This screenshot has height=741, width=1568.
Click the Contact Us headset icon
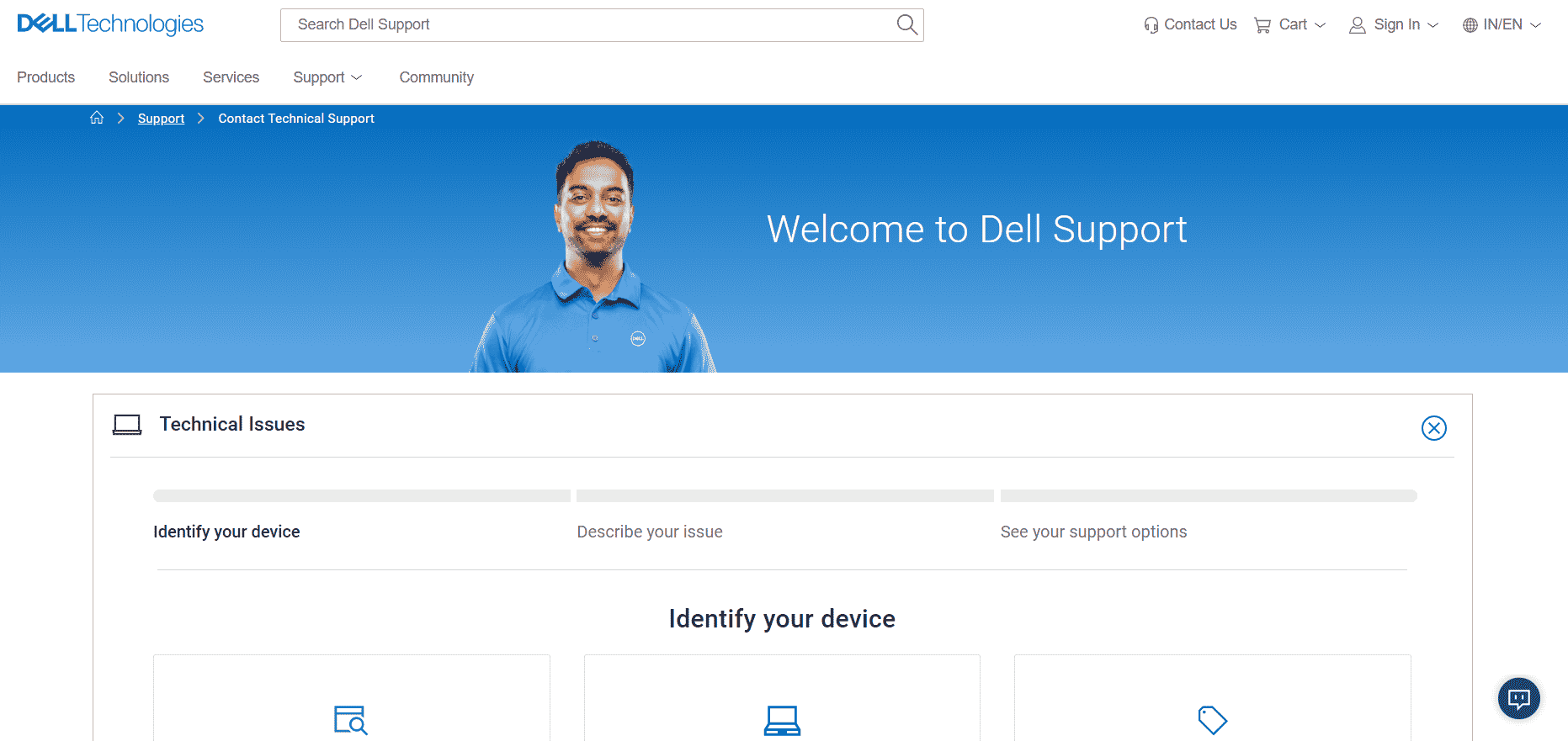(x=1151, y=25)
